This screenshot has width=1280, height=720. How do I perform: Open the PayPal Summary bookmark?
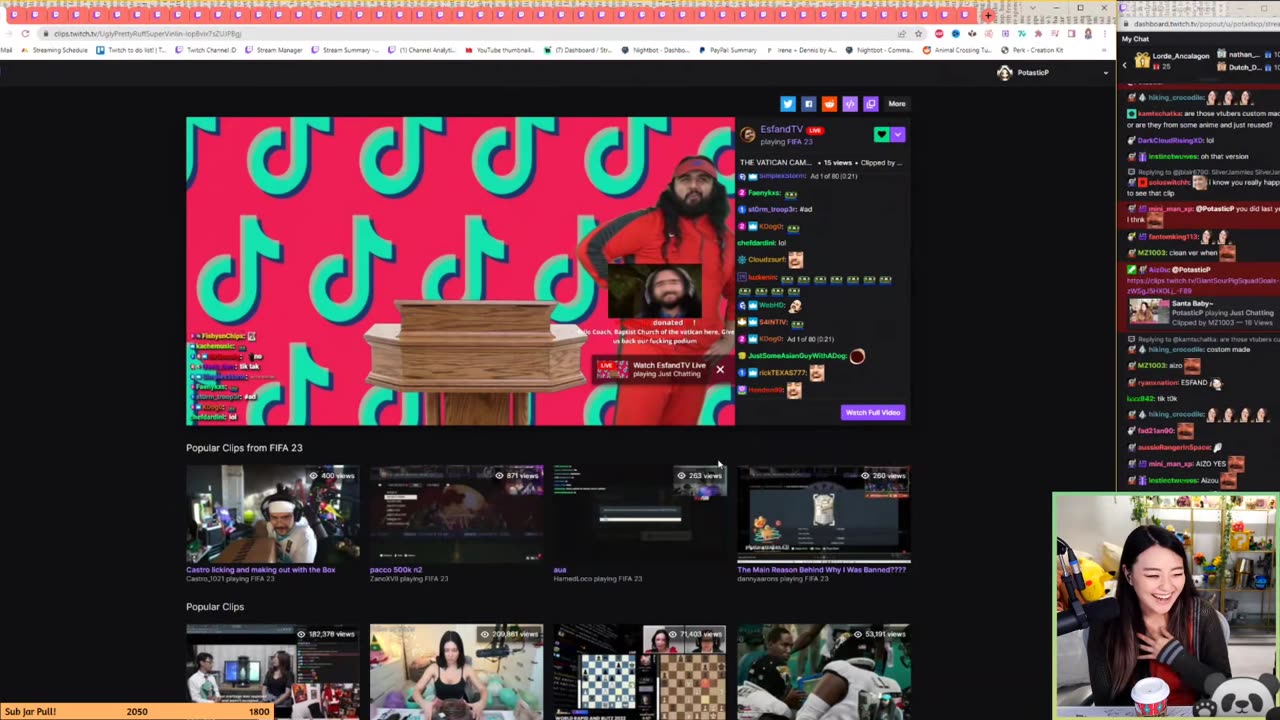click(727, 50)
